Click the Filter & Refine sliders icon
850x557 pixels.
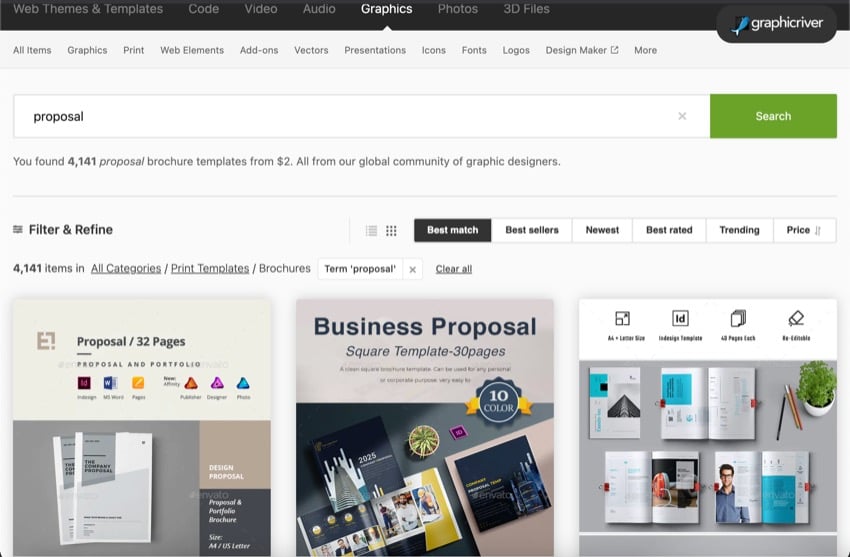pos(18,229)
